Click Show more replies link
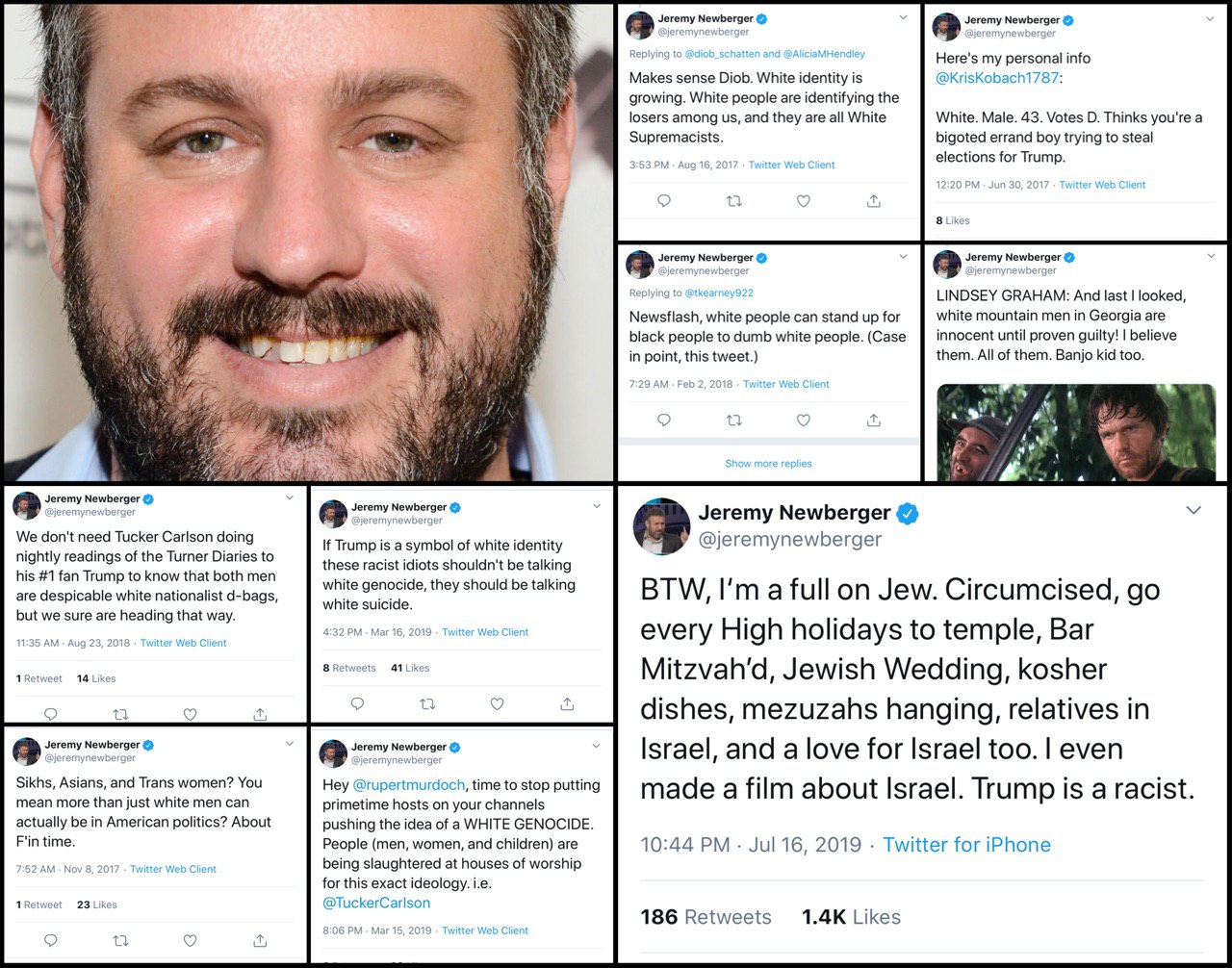The height and width of the screenshot is (968, 1232). point(768,463)
